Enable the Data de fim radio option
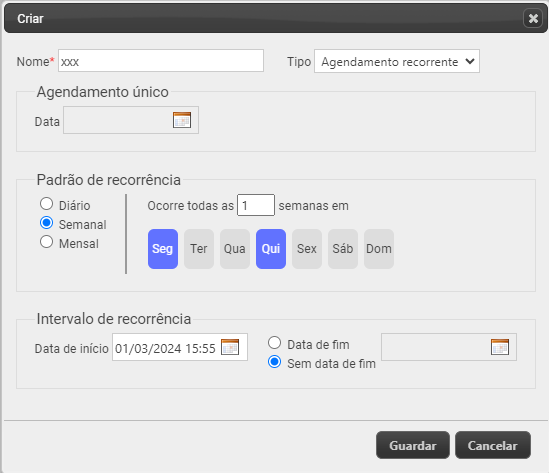 pos(274,343)
